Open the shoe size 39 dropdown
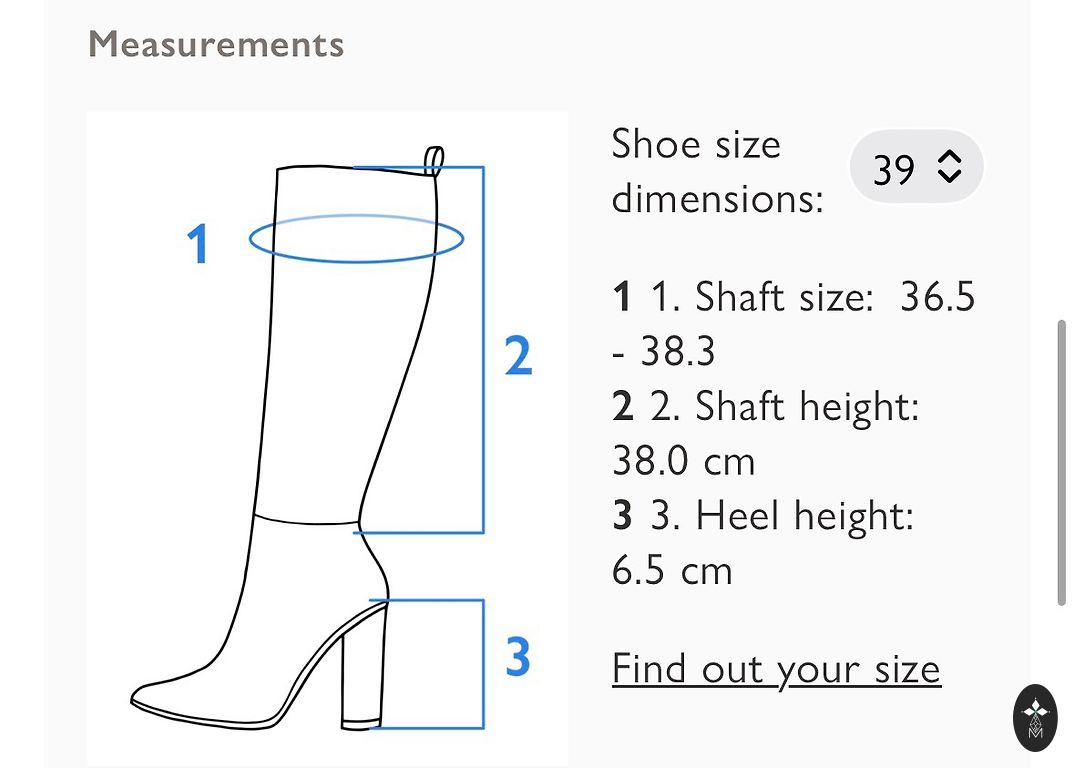 click(x=915, y=167)
